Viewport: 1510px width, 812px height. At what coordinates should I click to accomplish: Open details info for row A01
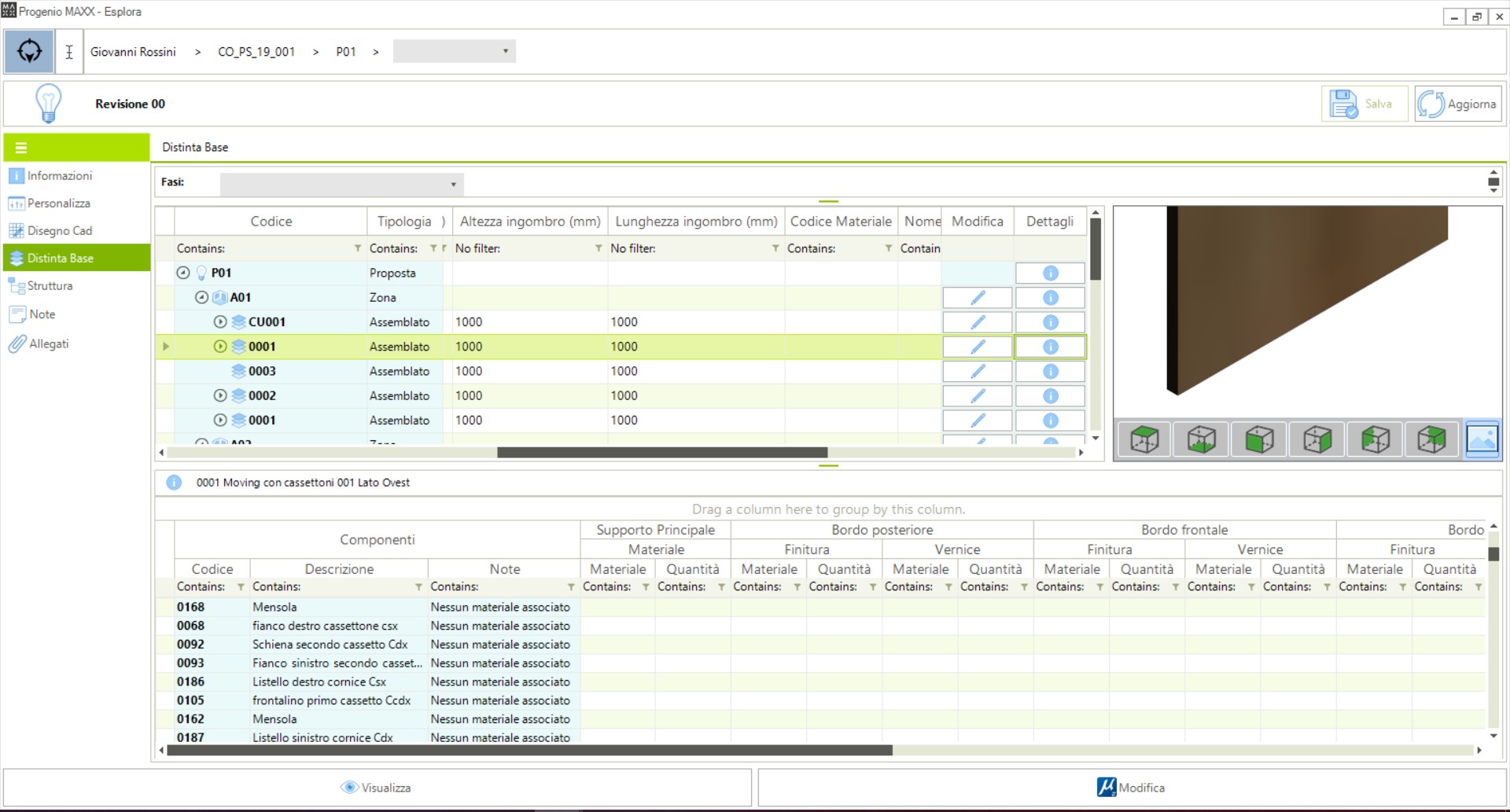pyautogui.click(x=1050, y=298)
